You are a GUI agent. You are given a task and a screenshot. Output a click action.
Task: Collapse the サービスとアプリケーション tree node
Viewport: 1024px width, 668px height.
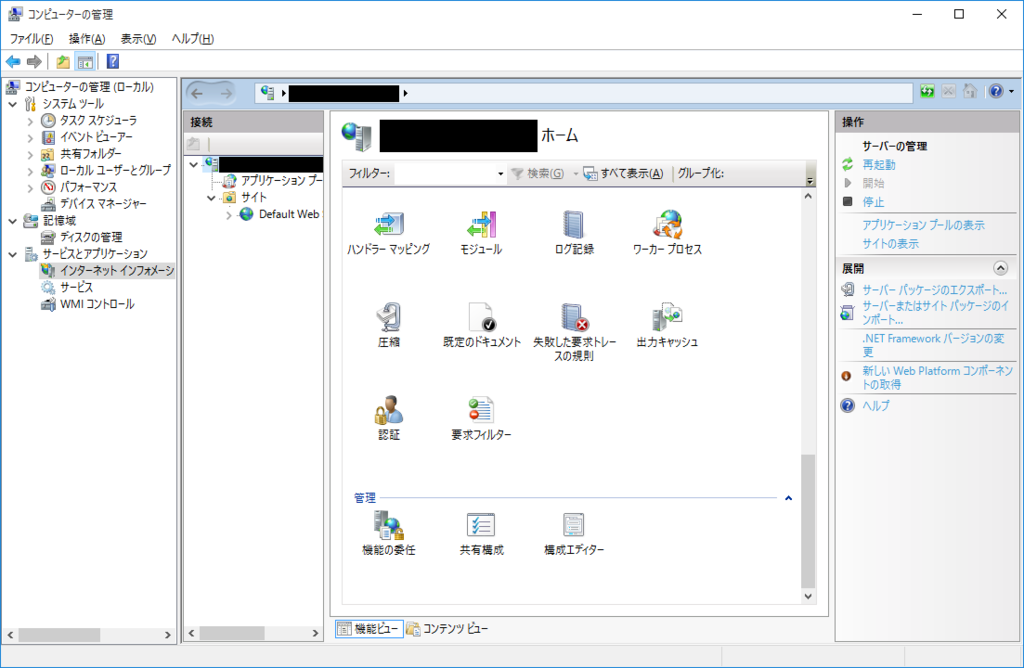coord(12,255)
